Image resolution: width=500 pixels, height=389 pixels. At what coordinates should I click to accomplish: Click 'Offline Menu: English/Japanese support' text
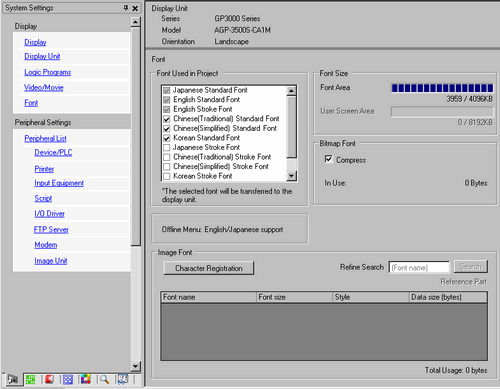click(x=222, y=229)
